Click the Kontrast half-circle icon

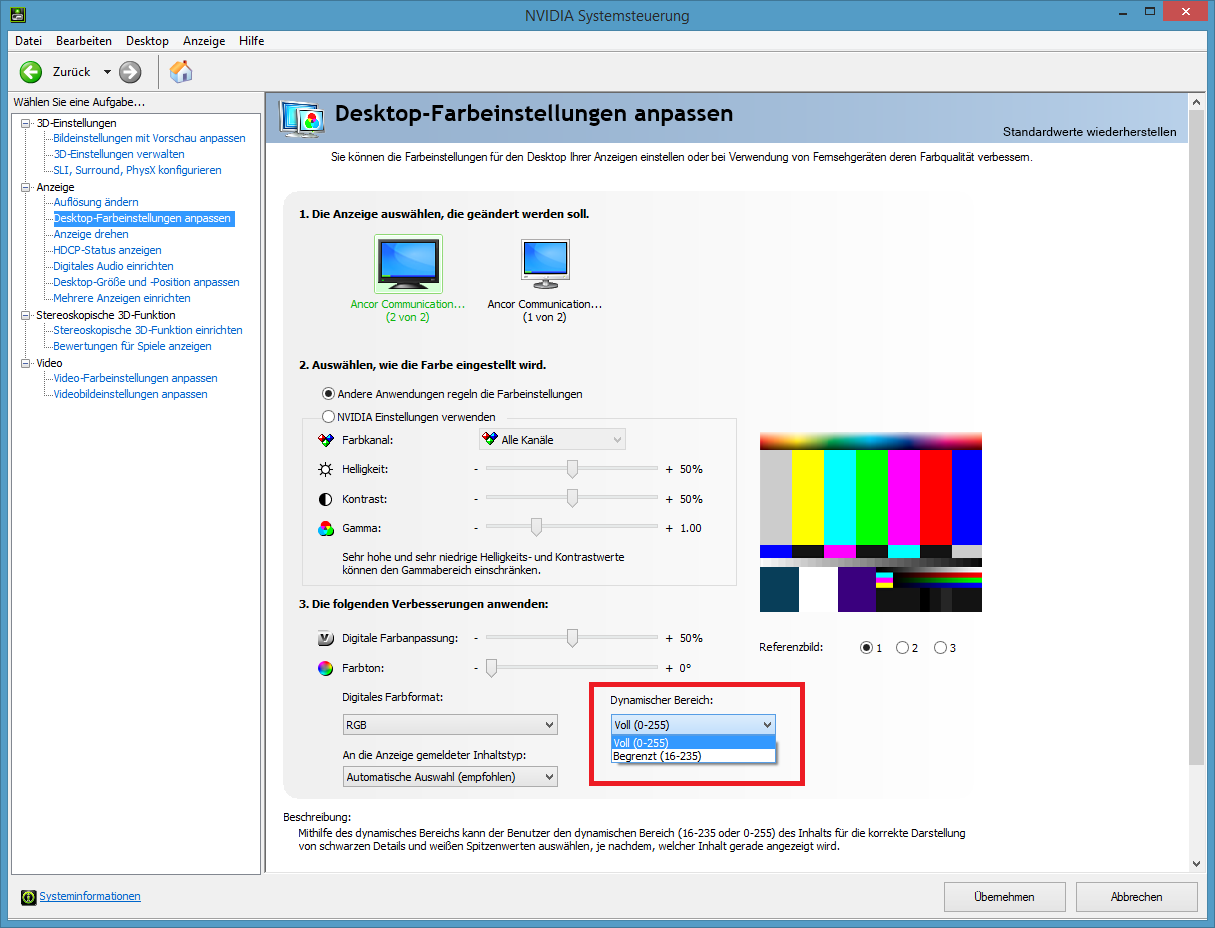[325, 499]
